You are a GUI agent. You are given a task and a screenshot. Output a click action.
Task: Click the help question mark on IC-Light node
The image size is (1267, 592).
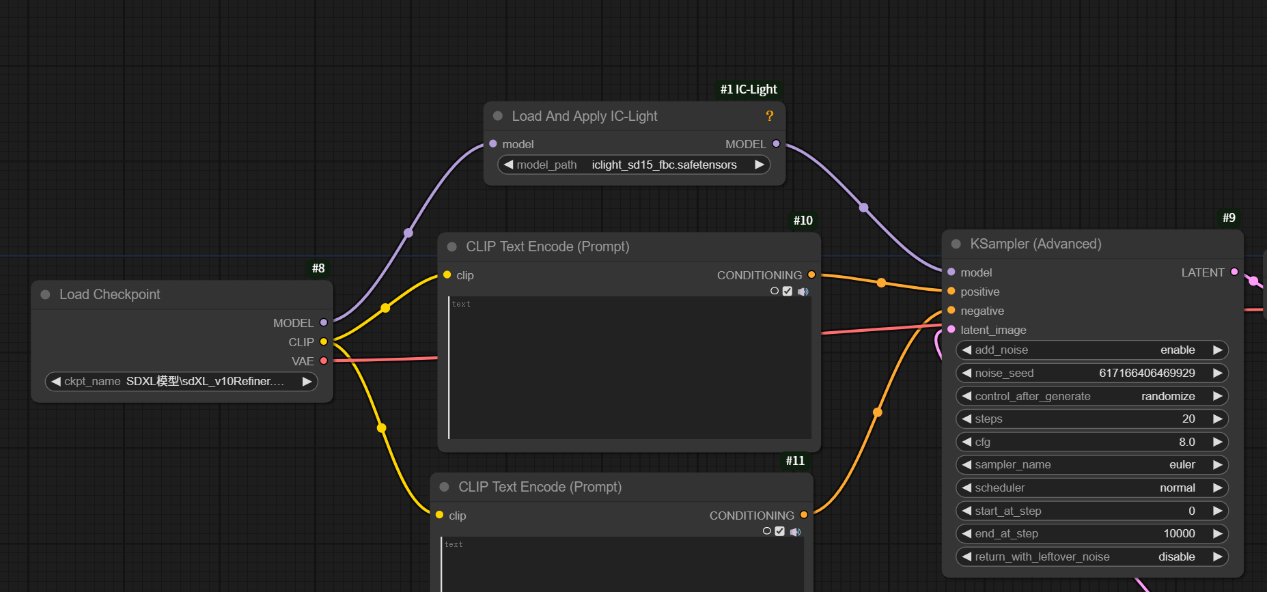click(x=769, y=116)
